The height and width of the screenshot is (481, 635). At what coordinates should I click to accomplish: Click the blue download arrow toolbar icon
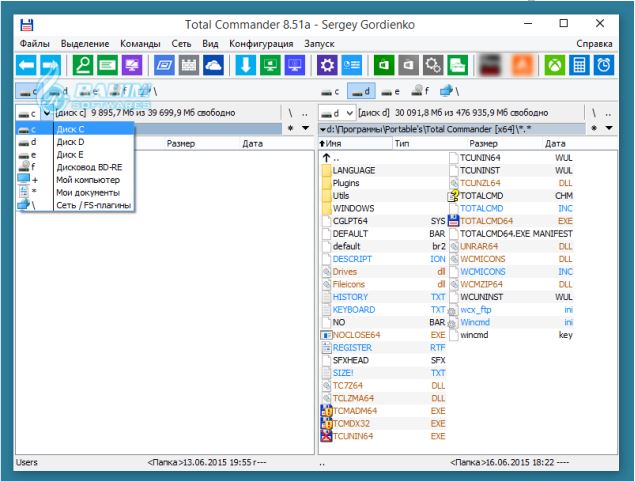pyautogui.click(x=245, y=65)
